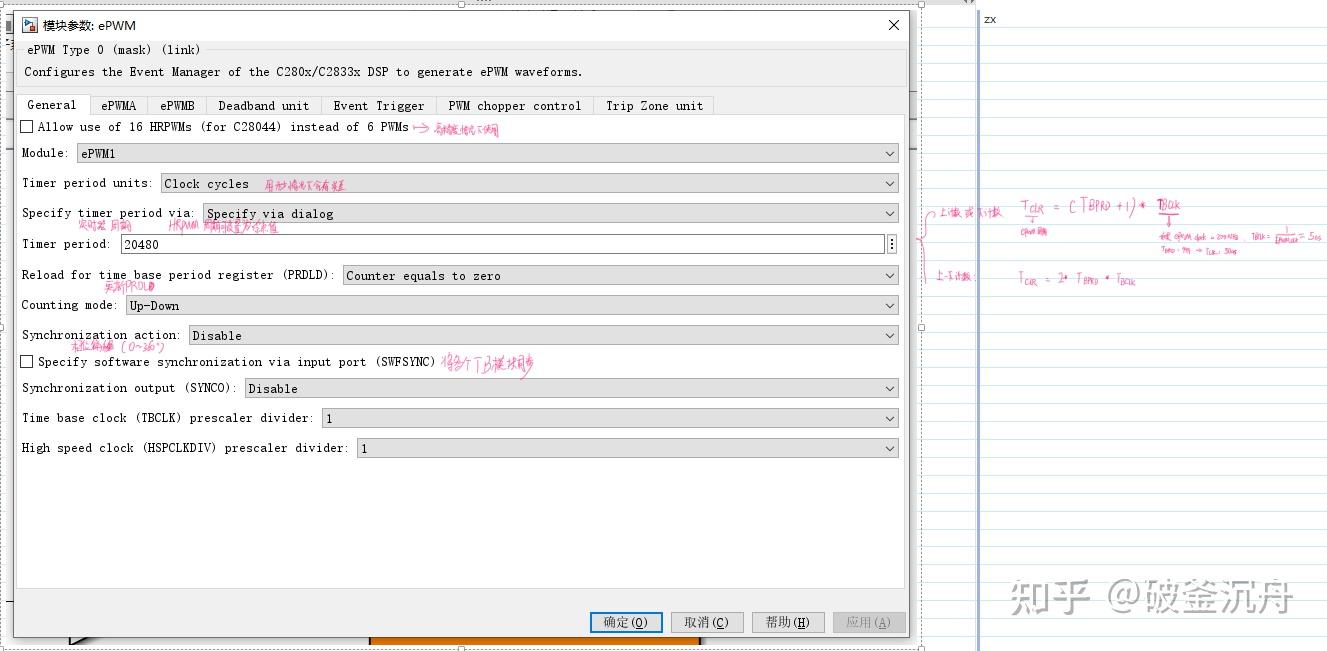
Task: Open Specify timer period via dropdown
Action: tap(551, 214)
